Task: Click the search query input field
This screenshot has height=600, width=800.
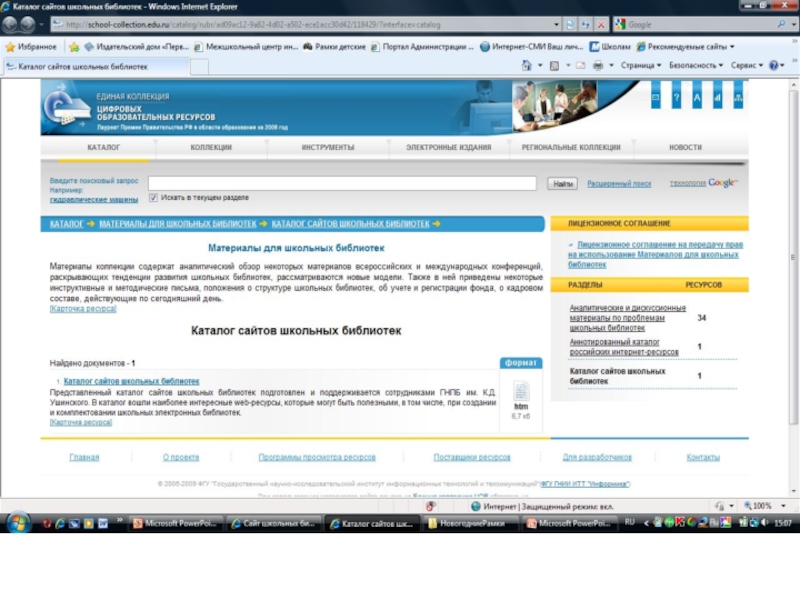Action: click(342, 184)
